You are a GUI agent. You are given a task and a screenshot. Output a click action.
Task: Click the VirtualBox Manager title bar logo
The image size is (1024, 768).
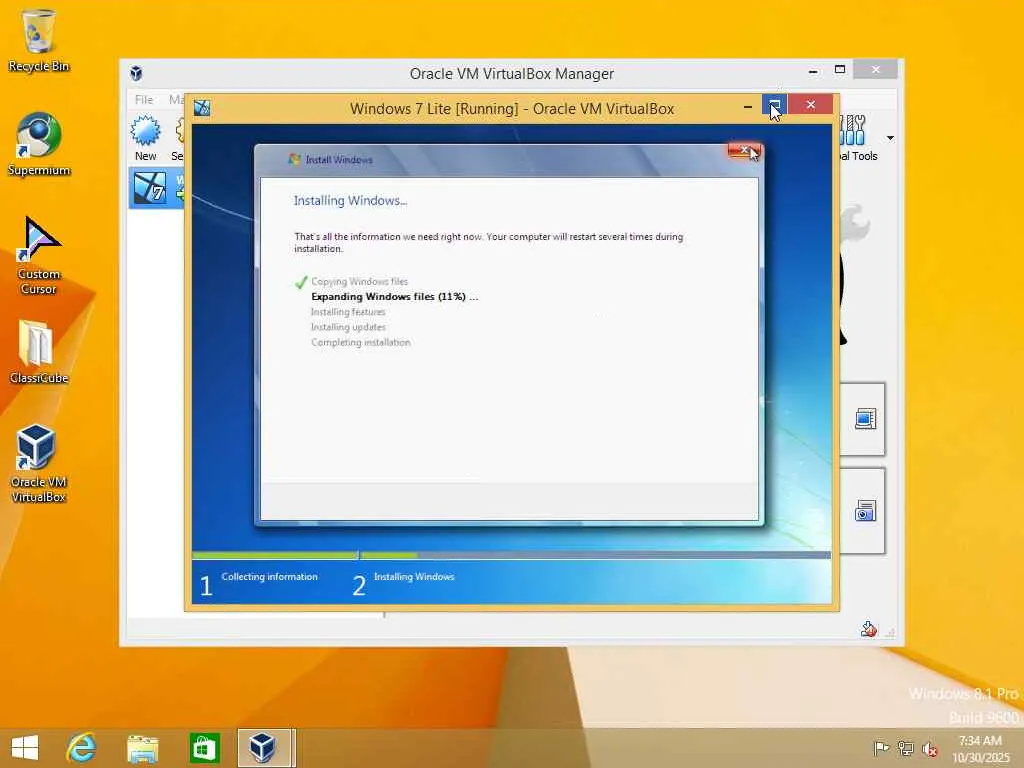coord(136,73)
